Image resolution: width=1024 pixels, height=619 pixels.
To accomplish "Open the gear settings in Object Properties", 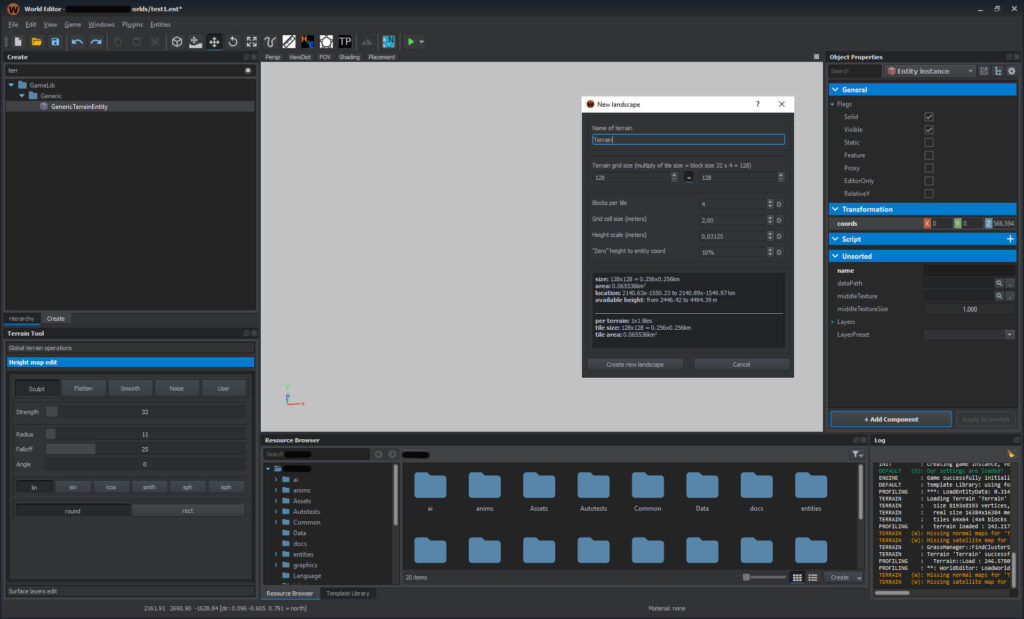I will 1011,71.
